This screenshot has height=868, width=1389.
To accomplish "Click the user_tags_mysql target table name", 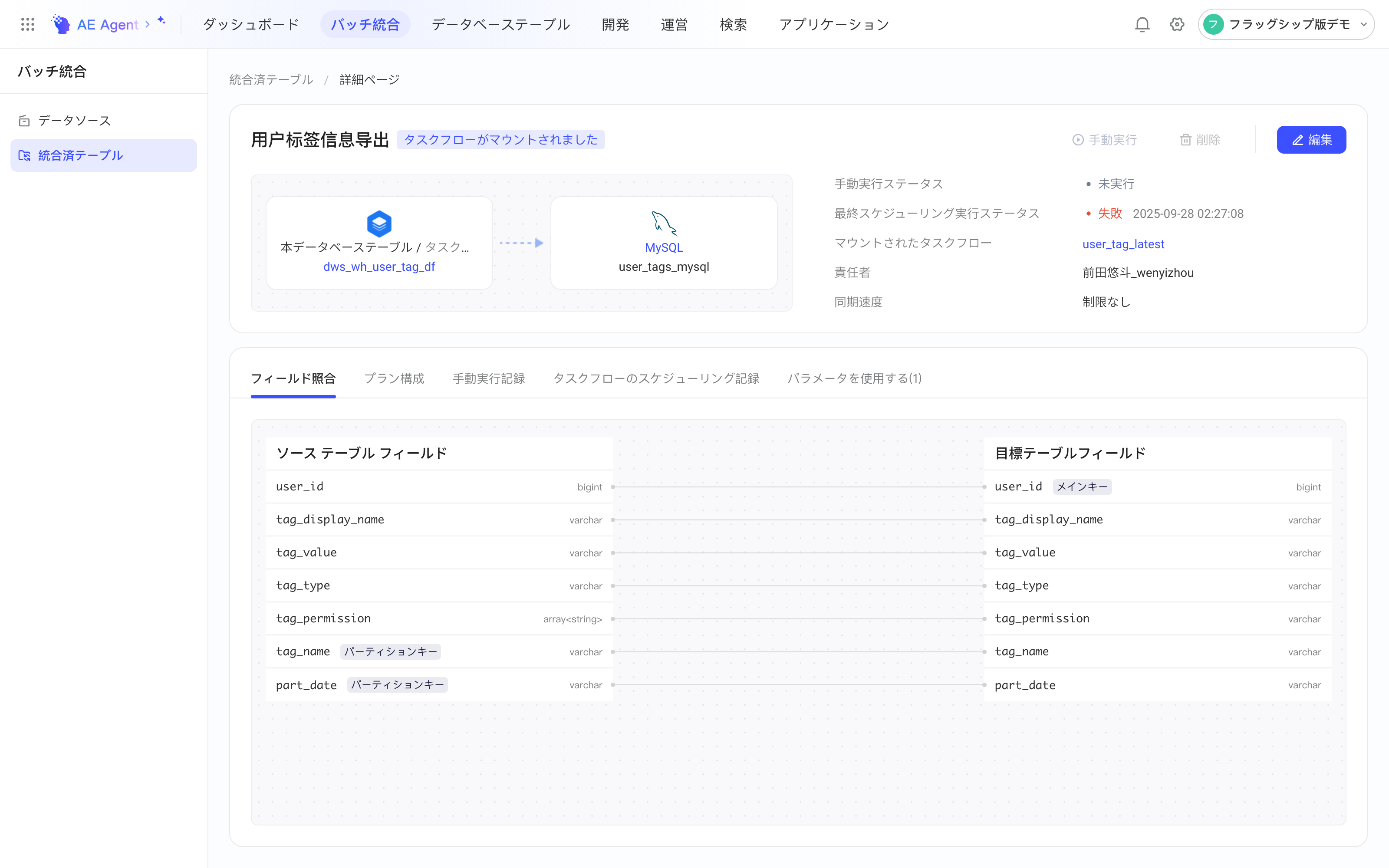I will pos(664,266).
